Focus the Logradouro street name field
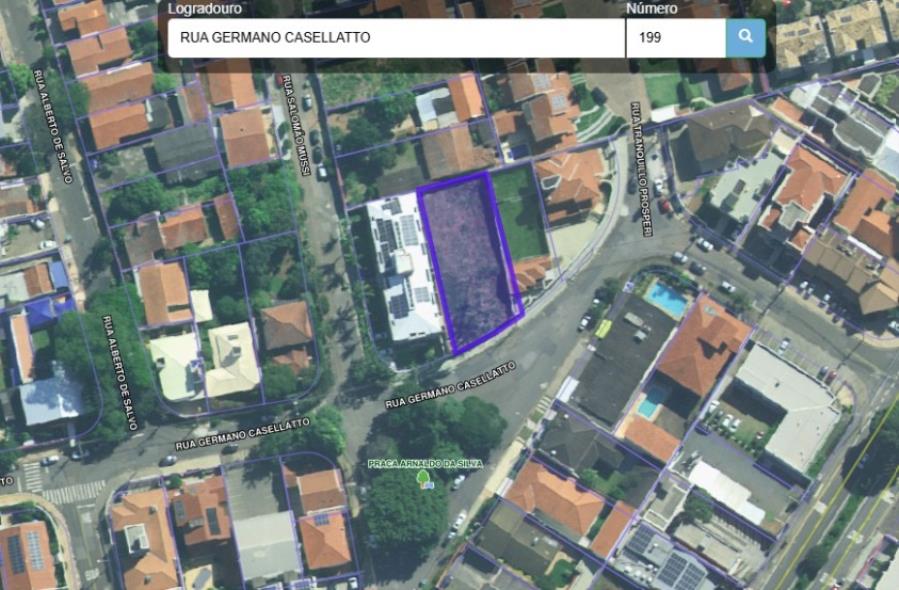This screenshot has height=590, width=899. tap(396, 38)
